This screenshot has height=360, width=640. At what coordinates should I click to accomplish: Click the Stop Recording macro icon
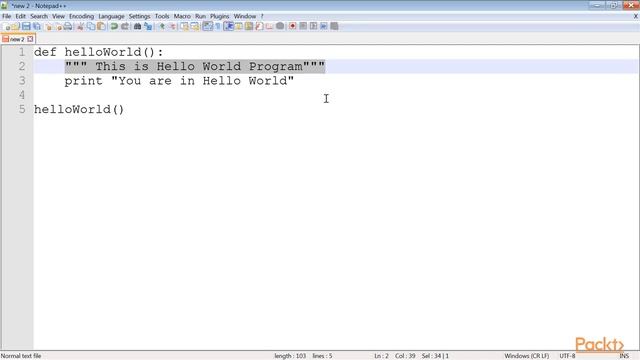[x=303, y=27]
